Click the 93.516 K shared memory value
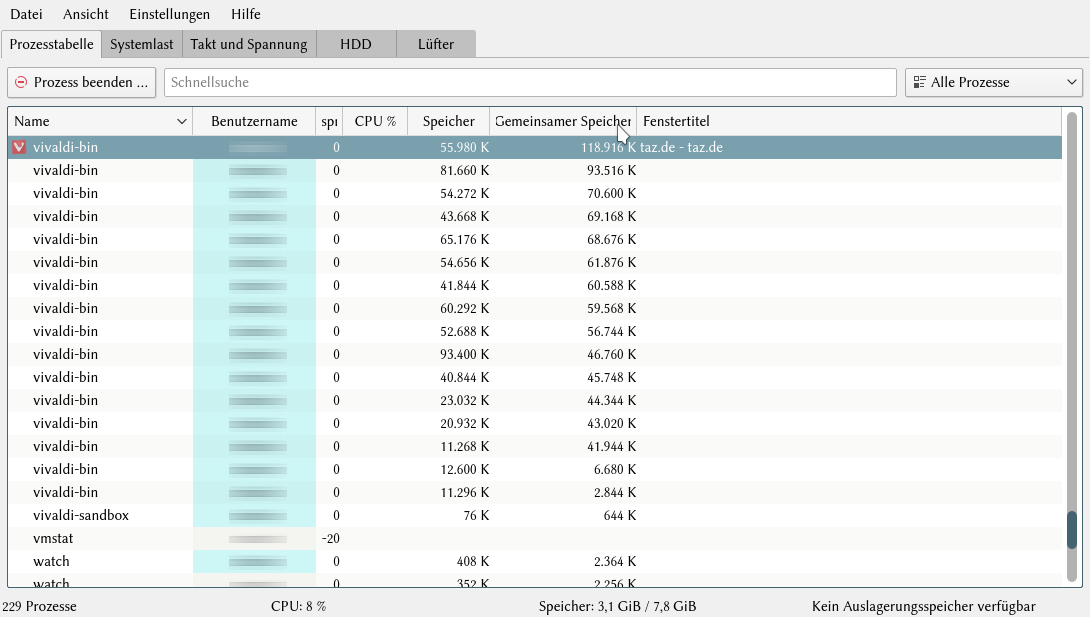 point(611,170)
